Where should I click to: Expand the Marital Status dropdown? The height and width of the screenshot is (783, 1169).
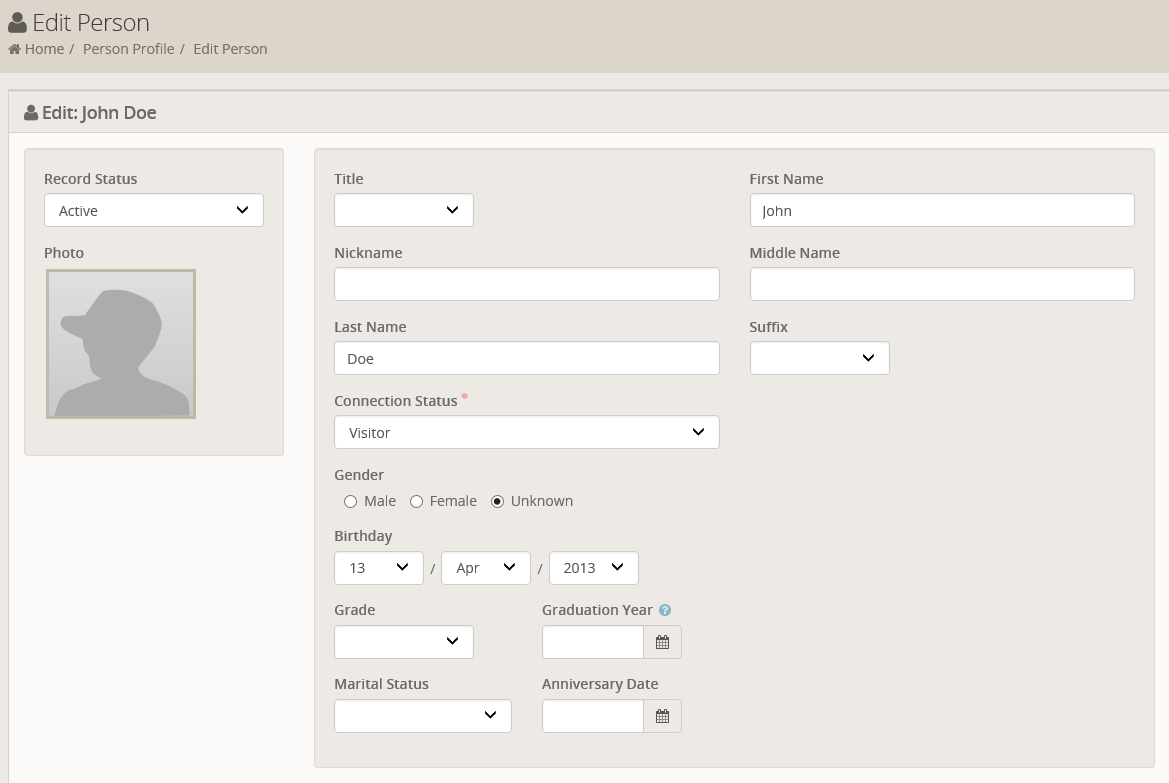tap(422, 716)
